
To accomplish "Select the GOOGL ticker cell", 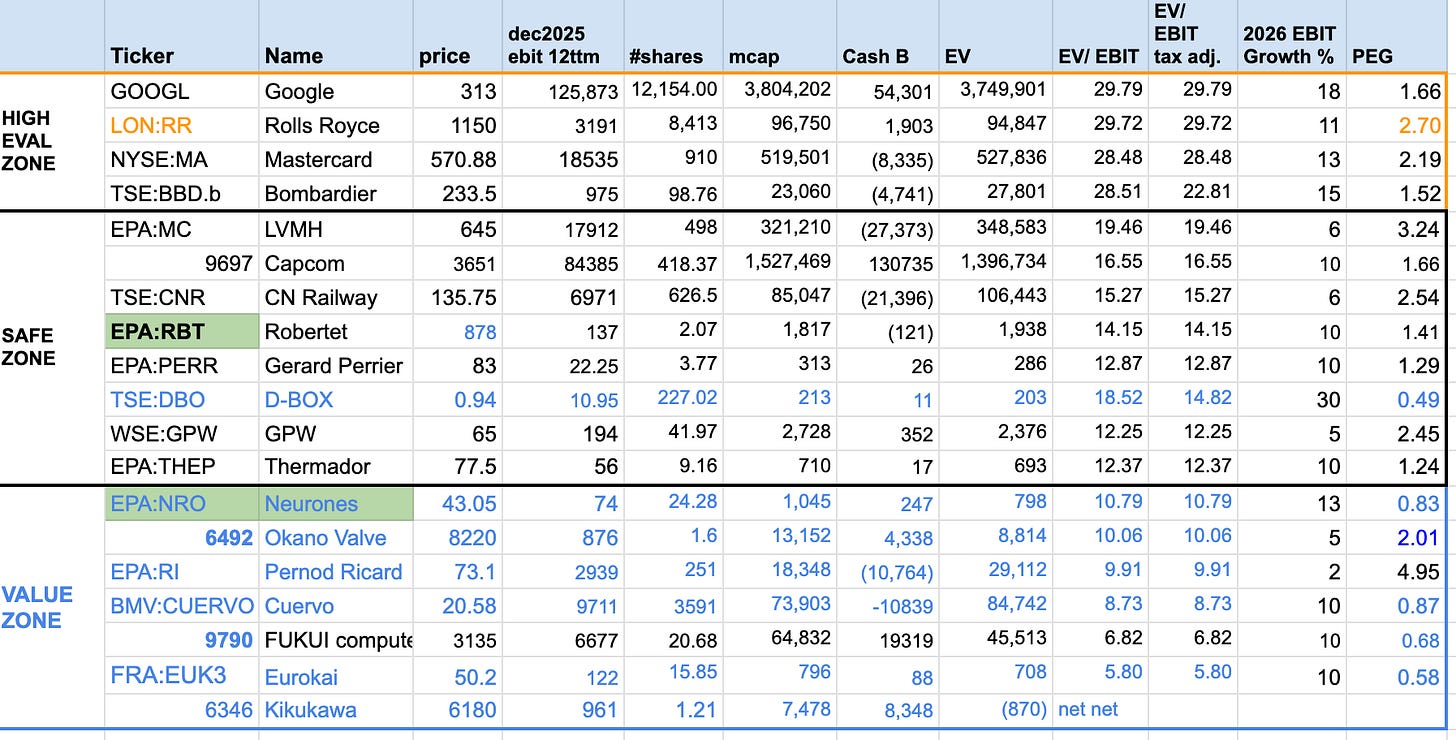I will coord(181,92).
